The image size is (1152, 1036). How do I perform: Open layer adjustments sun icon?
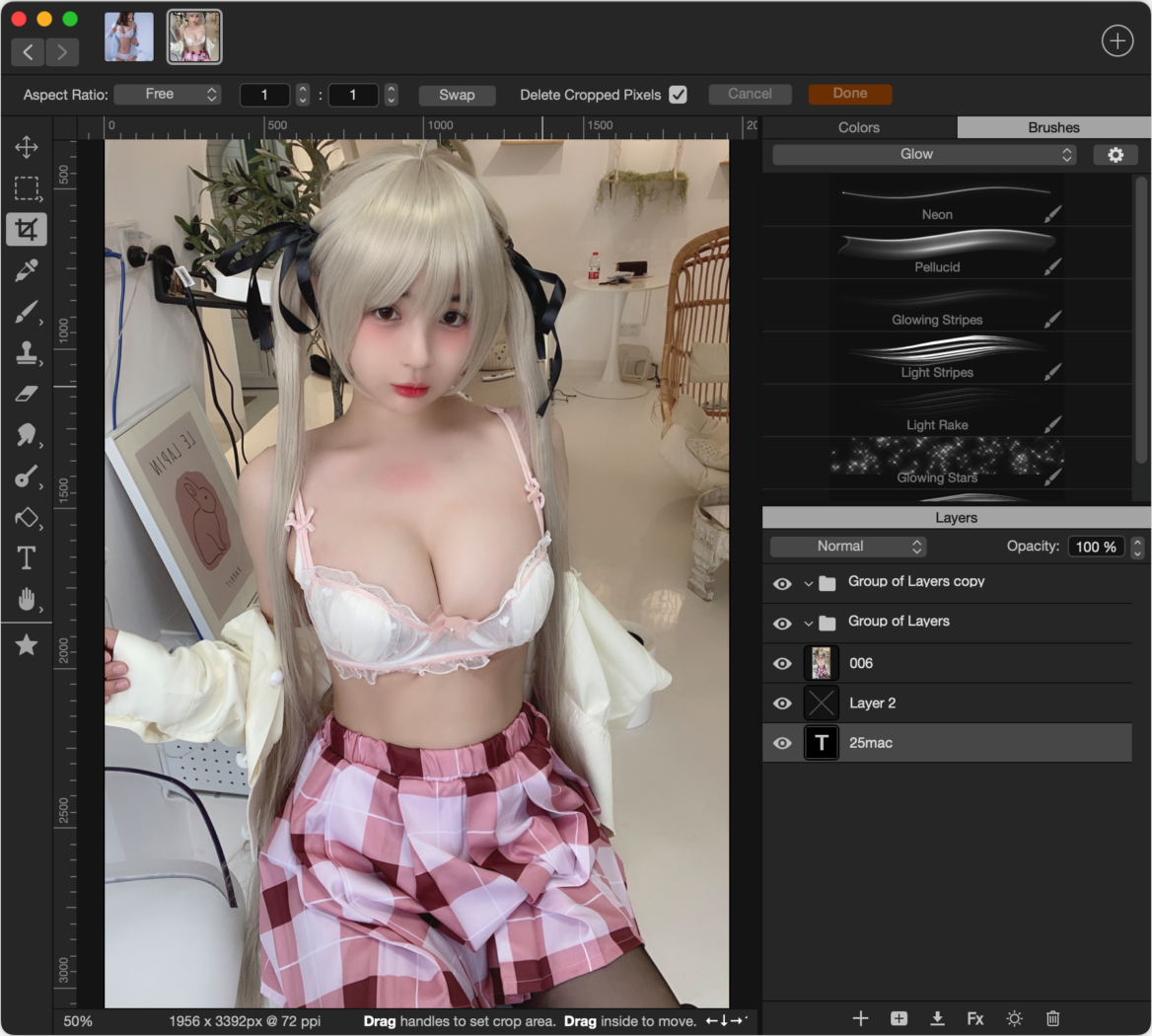point(1015,1018)
